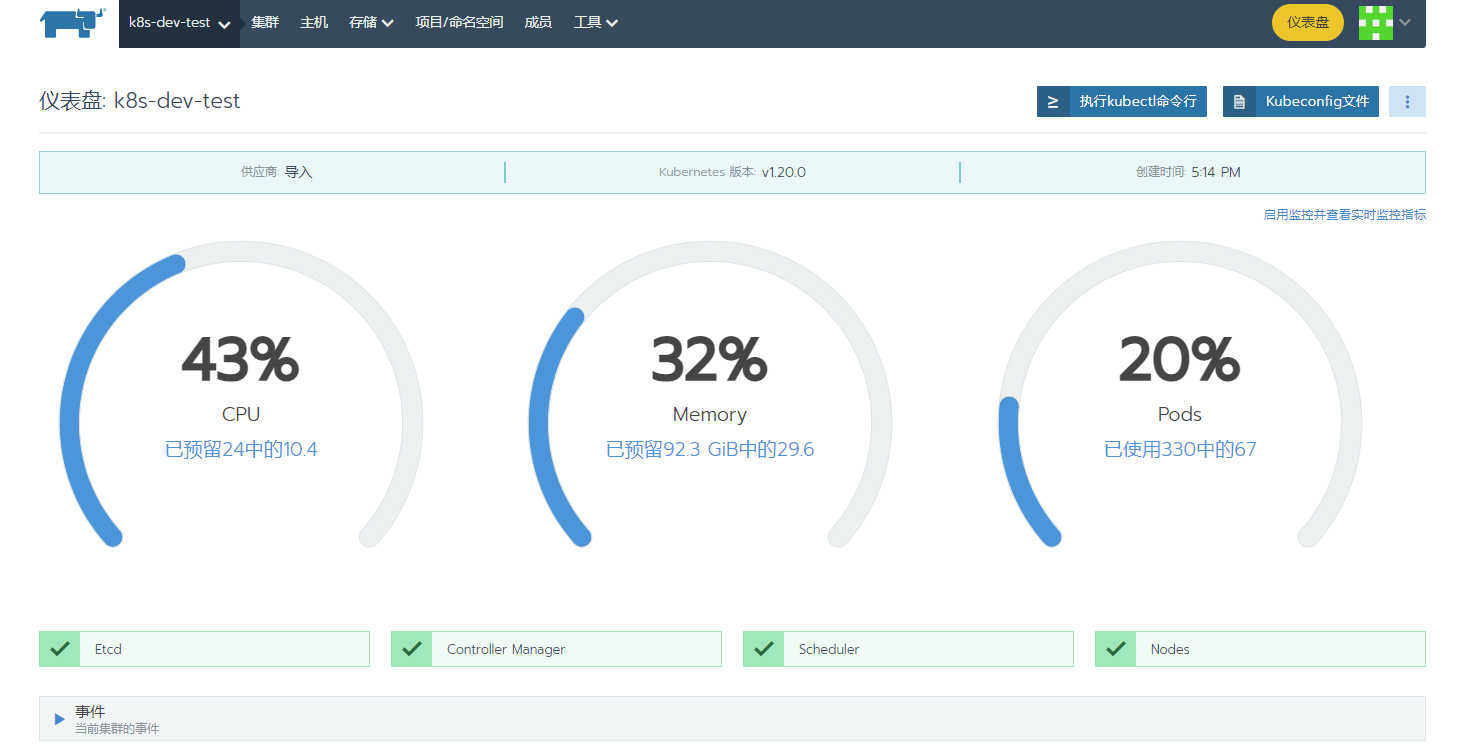Click the Kubeconfig file document icon
The height and width of the screenshot is (750, 1461).
tap(1239, 102)
